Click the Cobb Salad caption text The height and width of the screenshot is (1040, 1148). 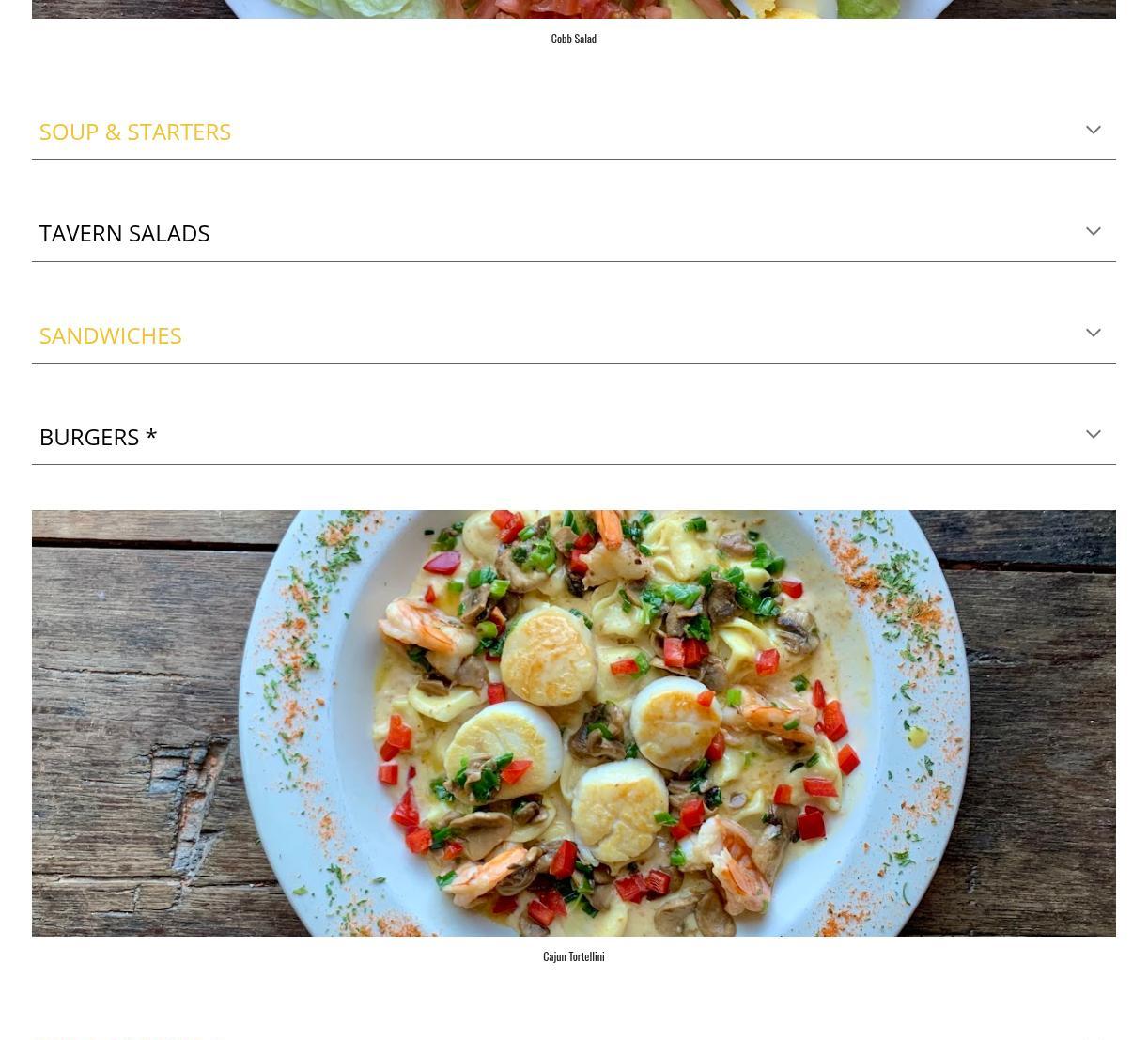pyautogui.click(x=573, y=39)
